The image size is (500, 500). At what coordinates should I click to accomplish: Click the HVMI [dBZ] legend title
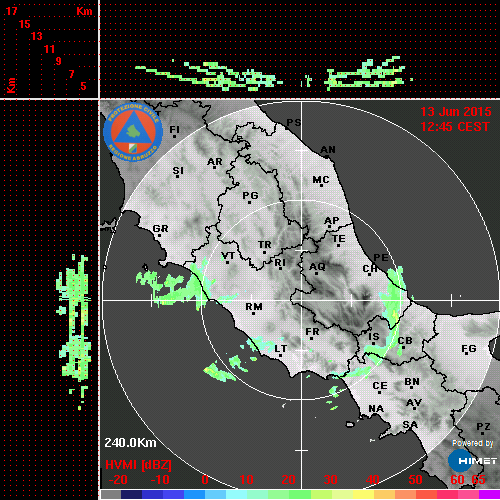click(x=138, y=465)
